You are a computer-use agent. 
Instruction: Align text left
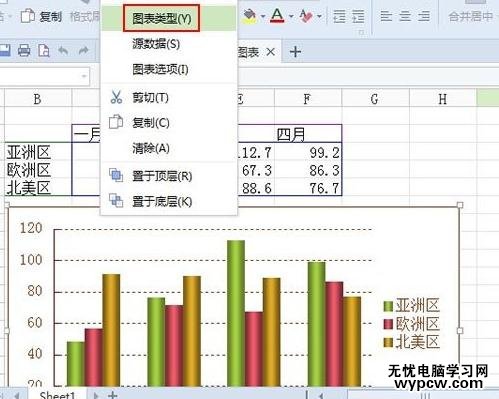tap(386, 16)
